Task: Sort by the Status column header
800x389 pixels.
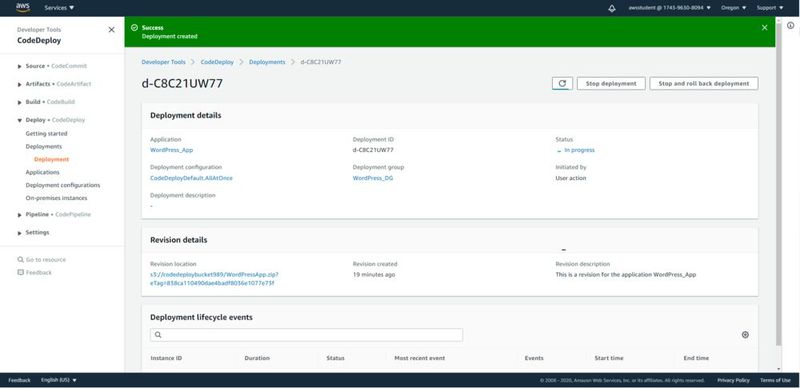Action: tap(335, 358)
